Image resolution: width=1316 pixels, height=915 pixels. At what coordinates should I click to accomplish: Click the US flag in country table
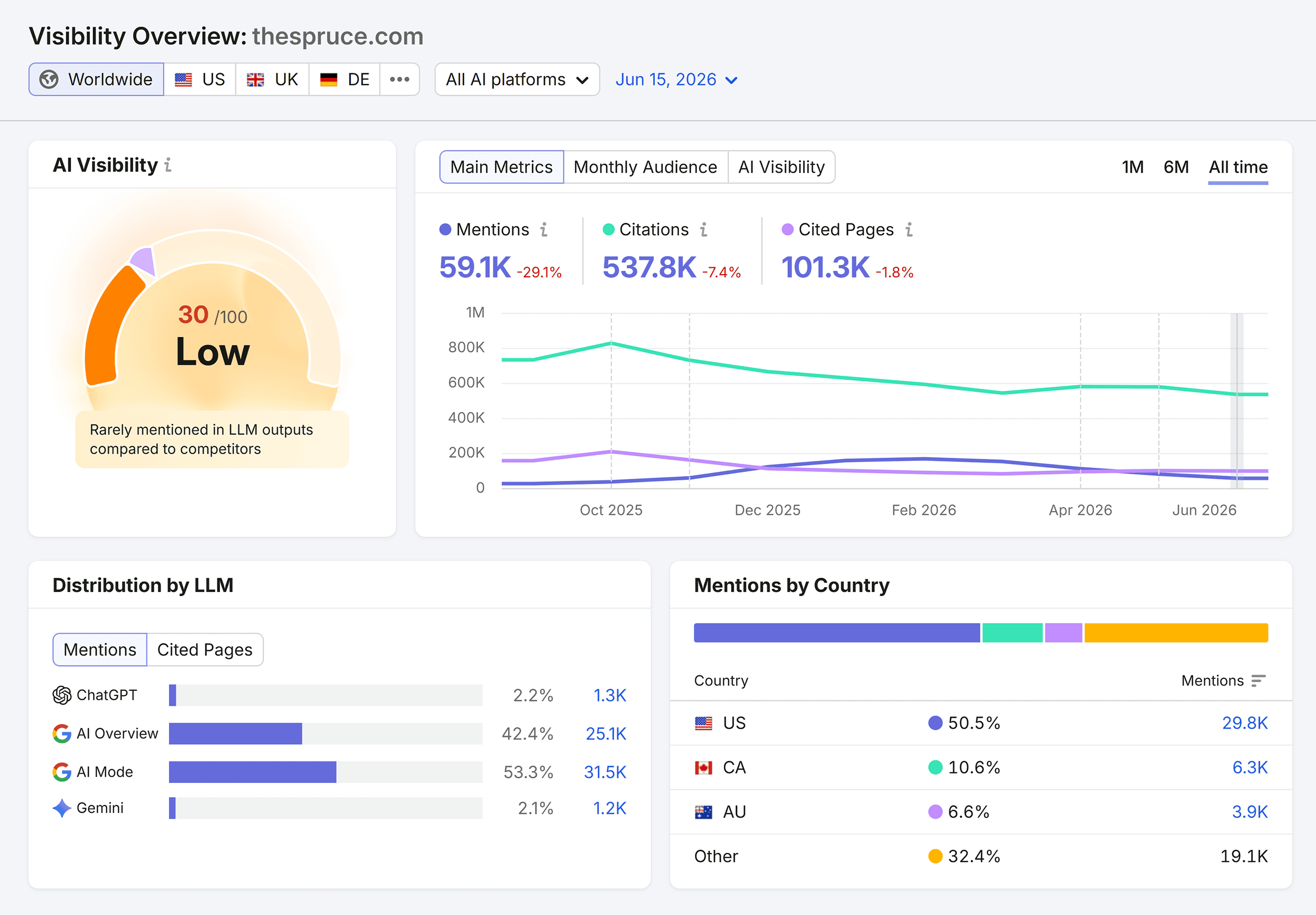[x=703, y=723]
